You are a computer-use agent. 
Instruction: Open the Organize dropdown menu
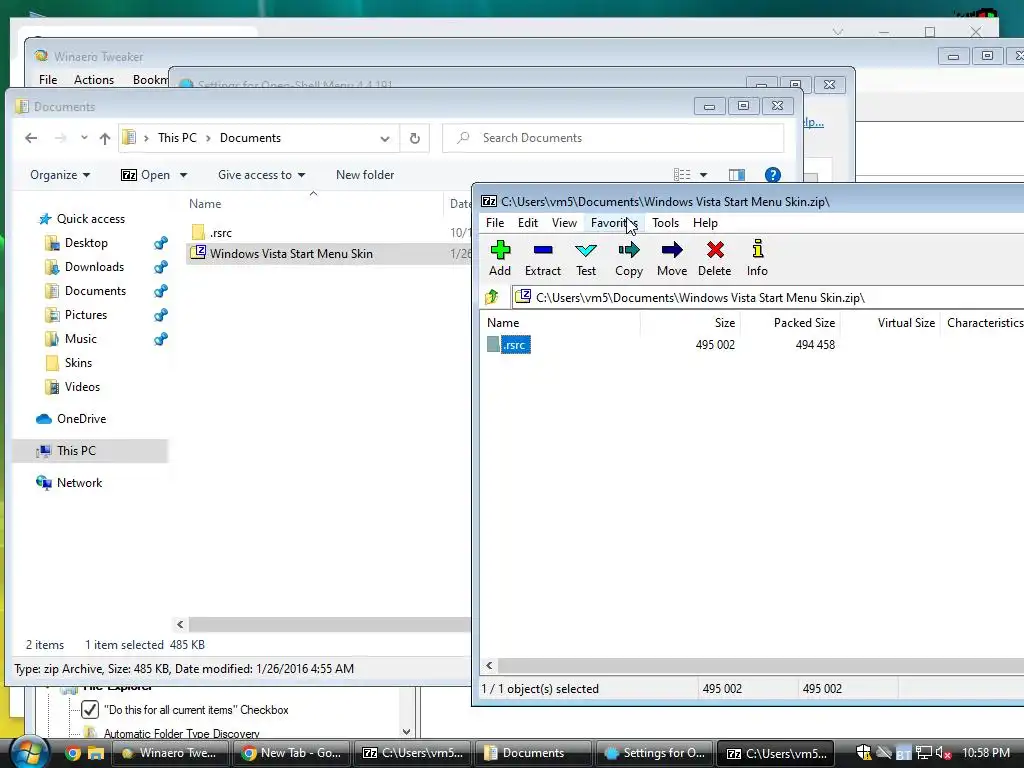(x=60, y=175)
